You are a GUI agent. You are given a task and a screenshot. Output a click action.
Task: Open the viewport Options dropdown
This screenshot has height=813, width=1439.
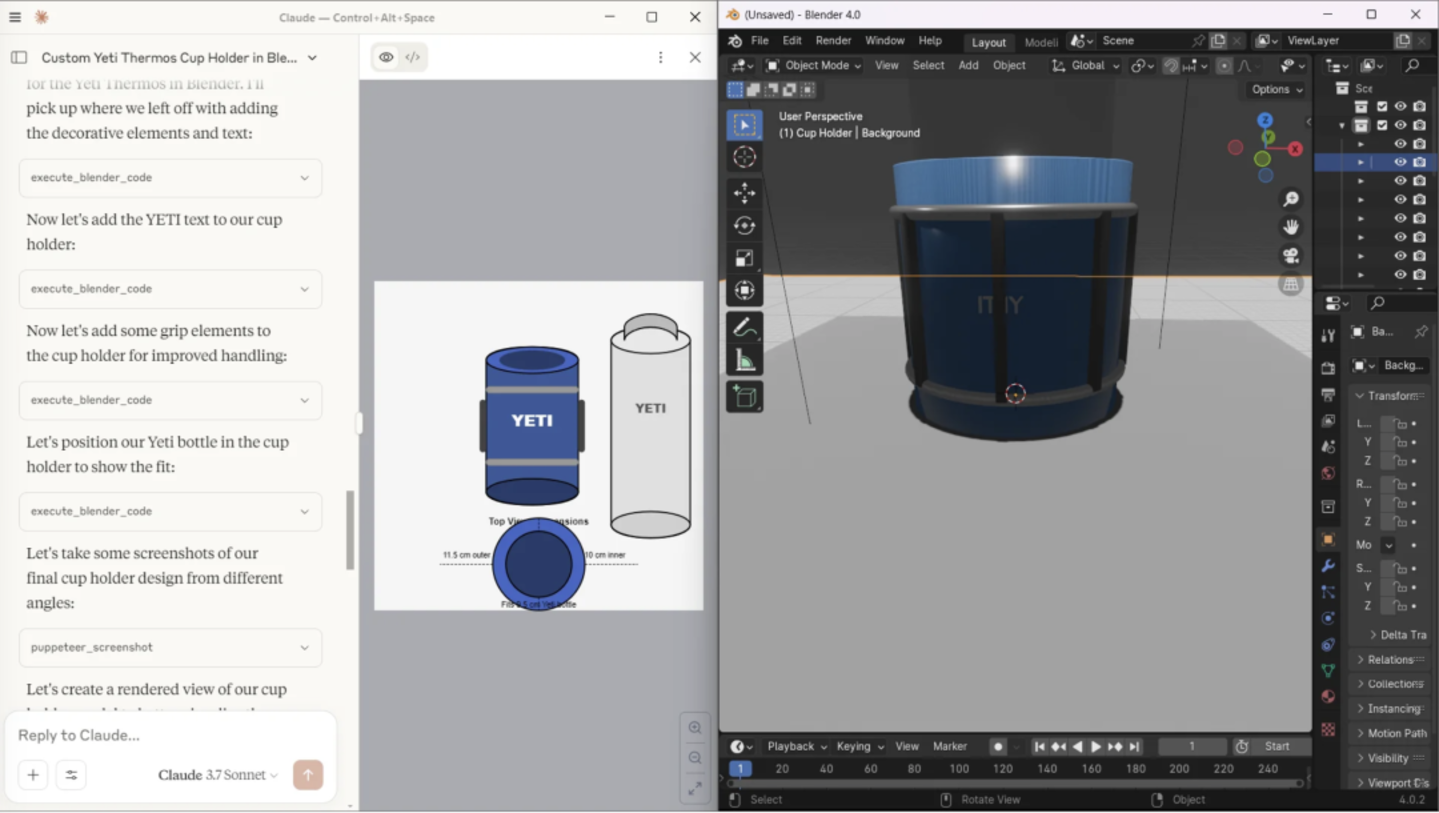tap(1277, 89)
